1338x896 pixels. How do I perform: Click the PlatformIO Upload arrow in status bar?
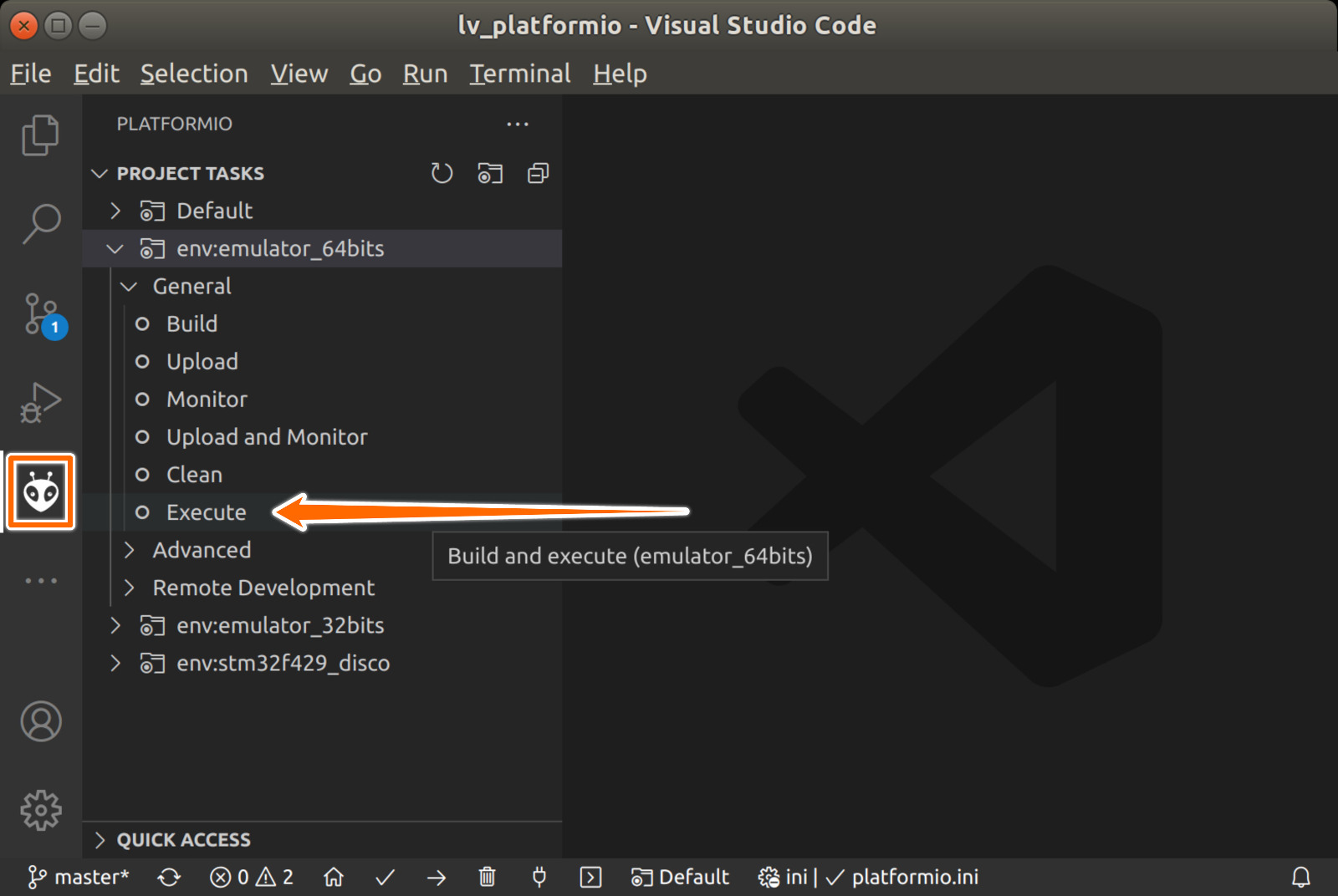(x=437, y=877)
